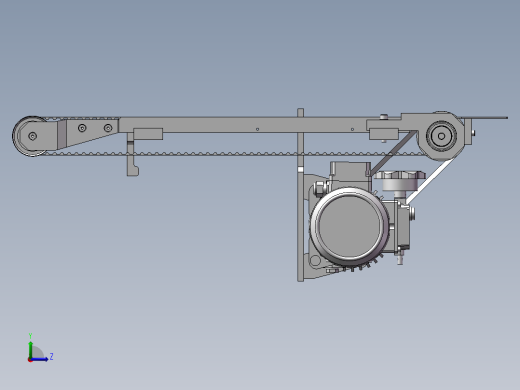The image size is (520, 390).
Task: Click the blue Z axis of the triad
Action: [39, 359]
